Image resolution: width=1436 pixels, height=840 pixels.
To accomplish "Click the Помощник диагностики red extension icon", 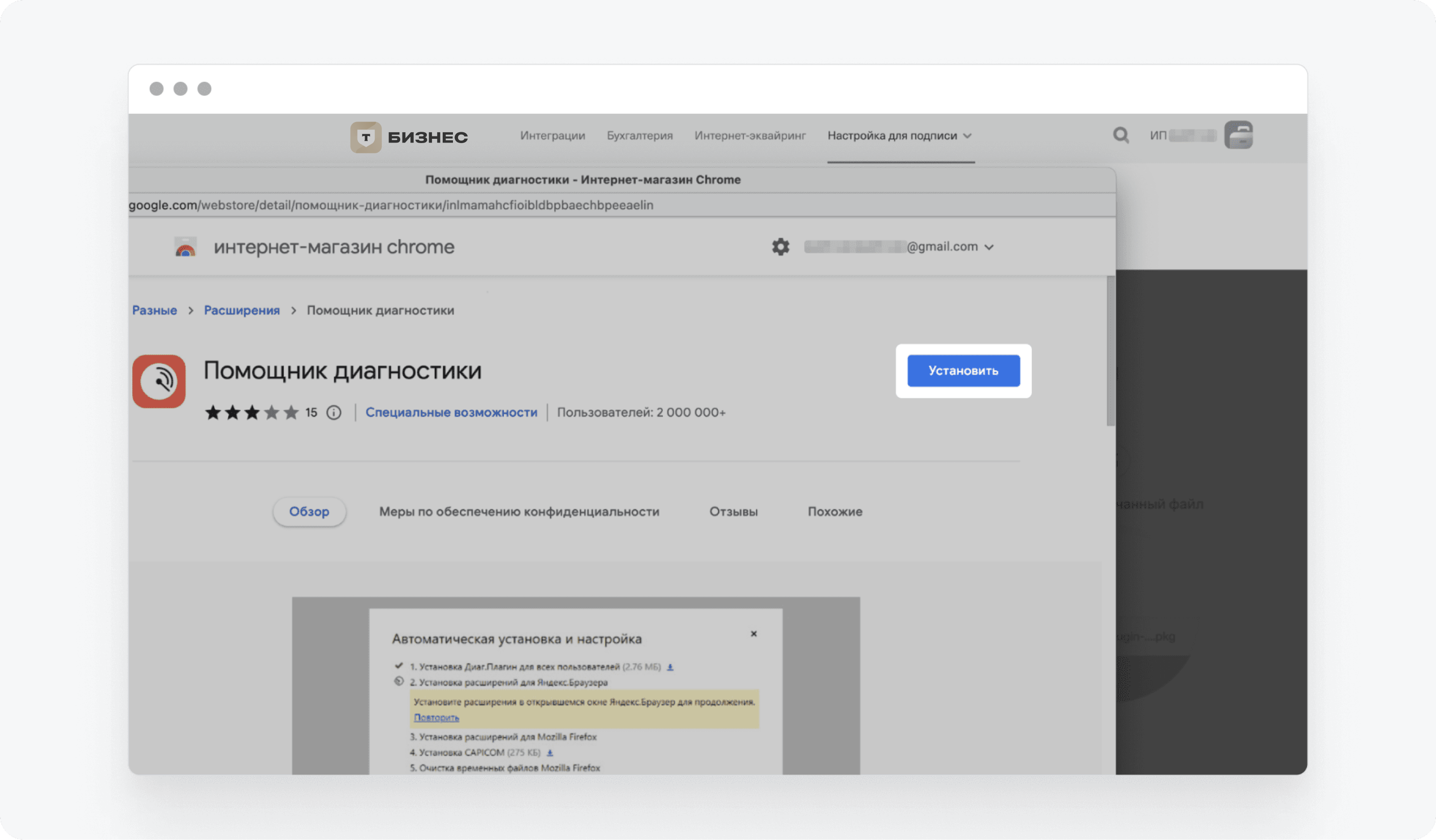I will pyautogui.click(x=159, y=381).
